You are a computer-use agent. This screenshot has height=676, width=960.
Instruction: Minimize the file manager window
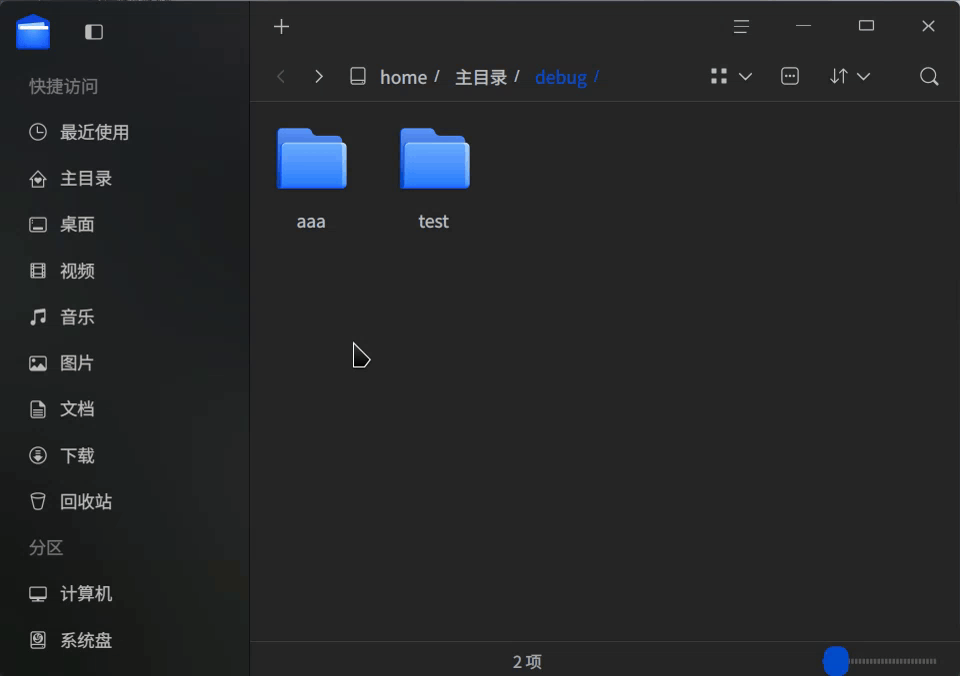tap(803, 26)
